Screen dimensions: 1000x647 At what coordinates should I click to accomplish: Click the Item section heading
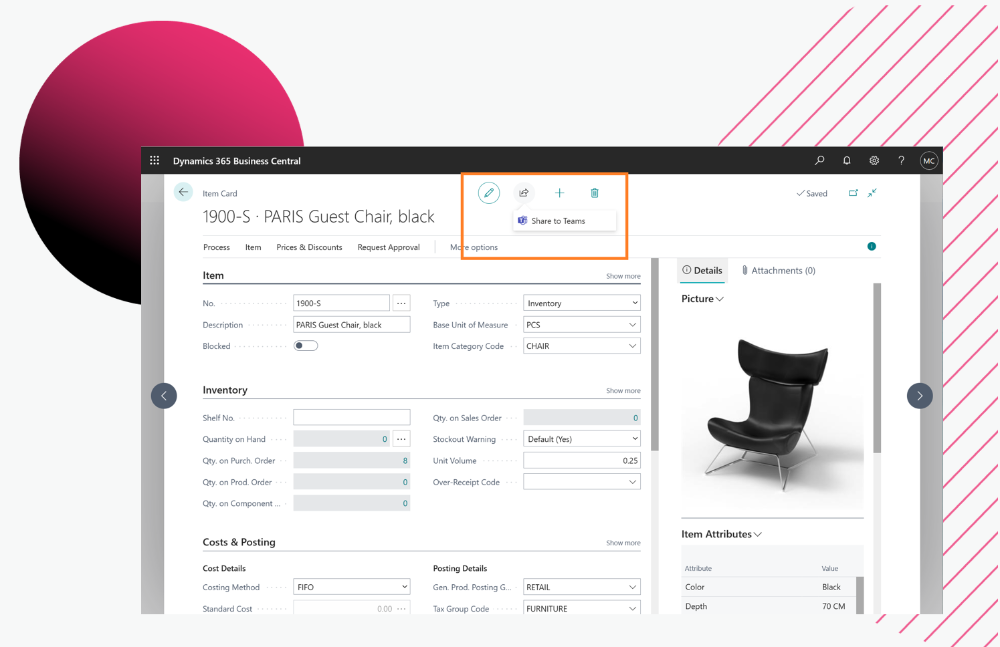pos(213,276)
